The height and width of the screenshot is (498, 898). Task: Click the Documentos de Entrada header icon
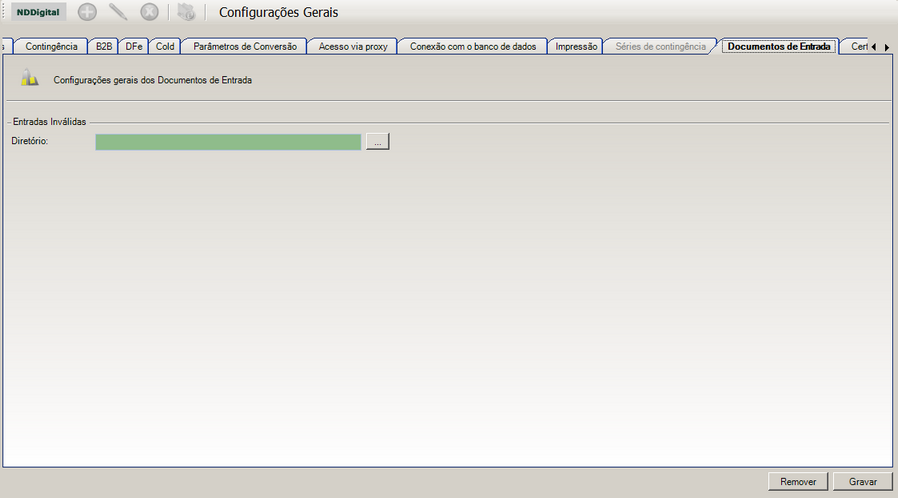(29, 78)
